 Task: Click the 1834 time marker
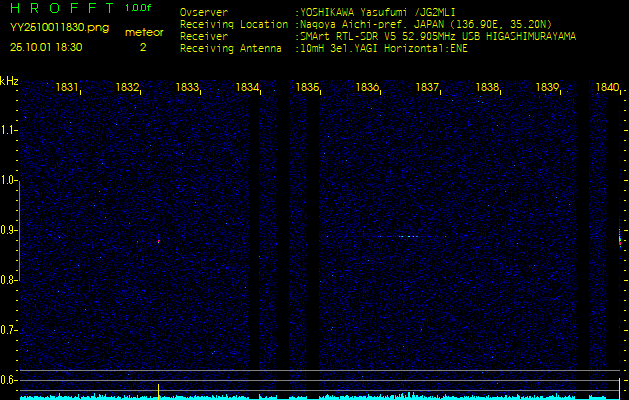tap(247, 87)
